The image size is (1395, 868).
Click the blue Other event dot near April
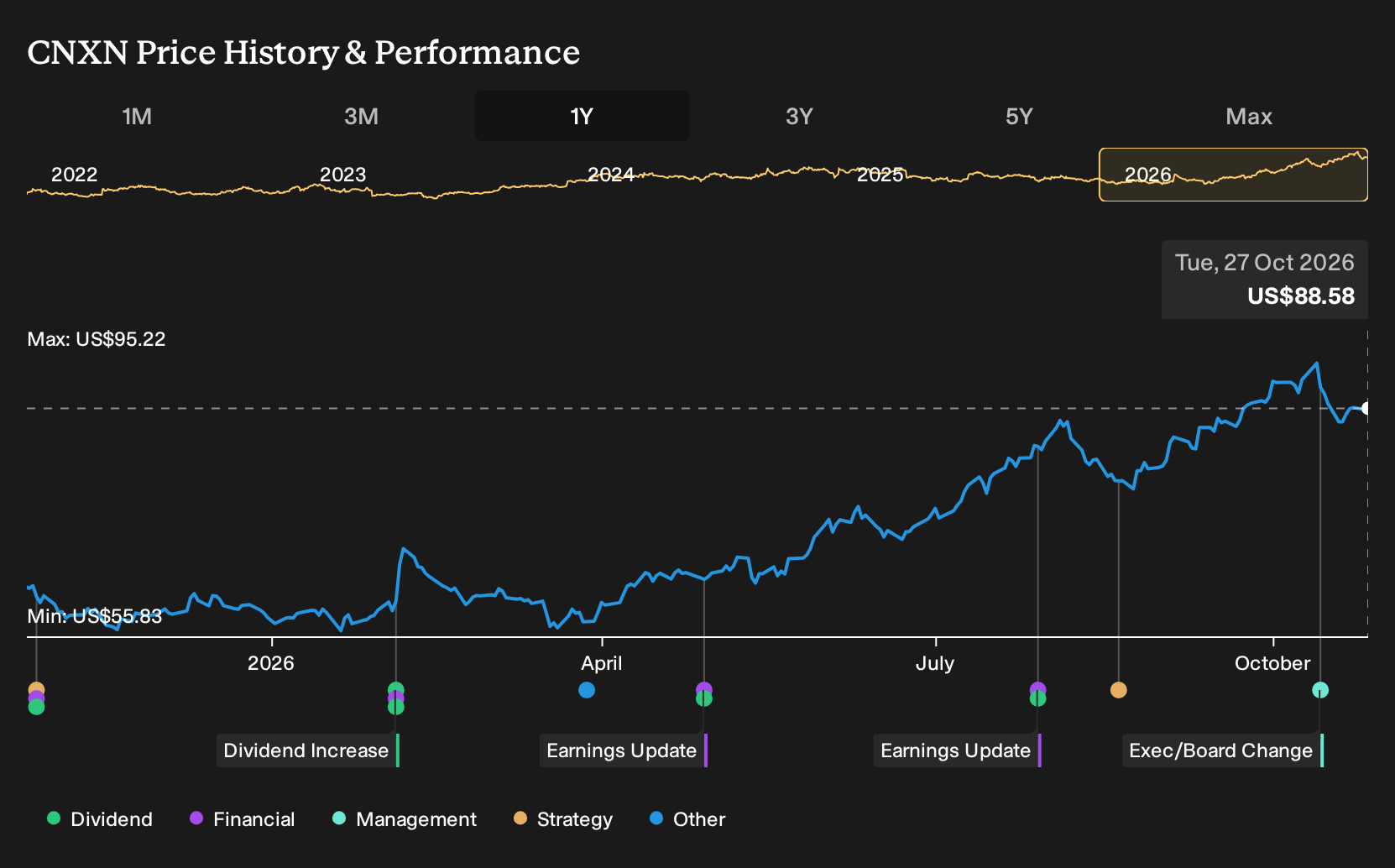click(587, 690)
